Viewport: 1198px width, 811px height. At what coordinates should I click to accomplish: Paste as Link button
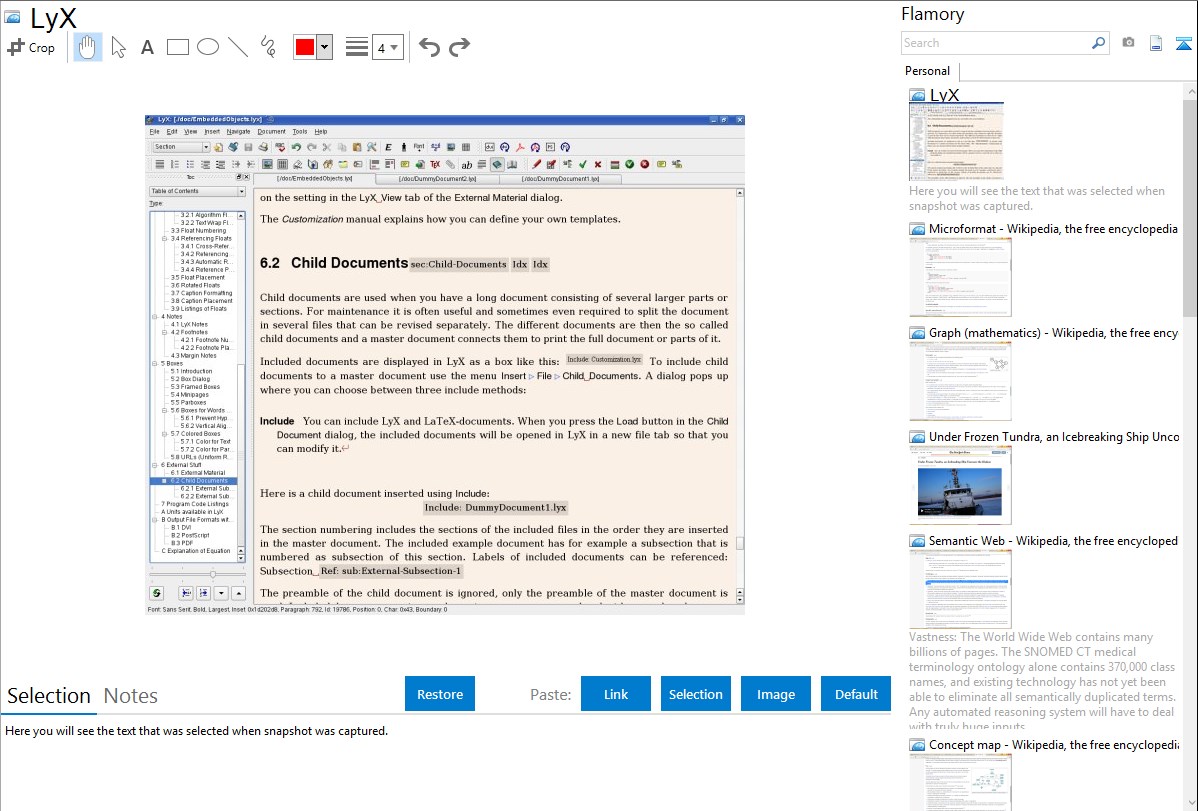coord(616,694)
